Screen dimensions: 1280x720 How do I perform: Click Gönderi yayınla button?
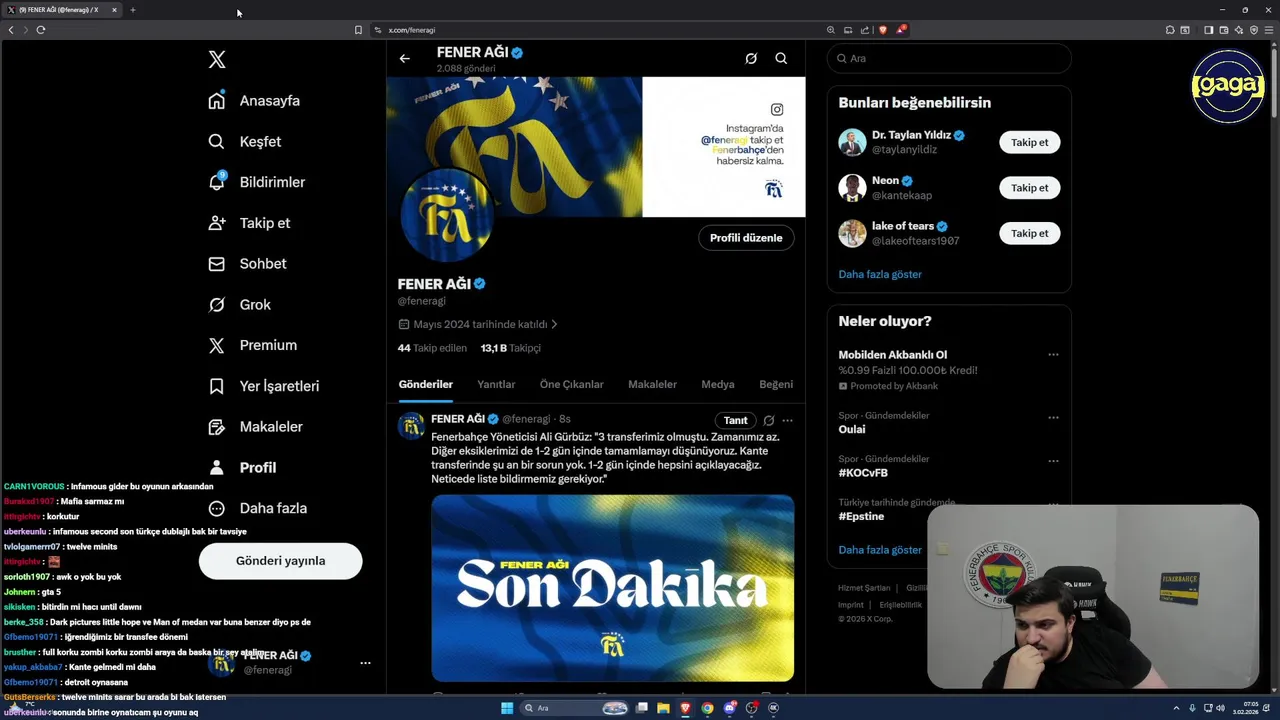click(x=280, y=561)
